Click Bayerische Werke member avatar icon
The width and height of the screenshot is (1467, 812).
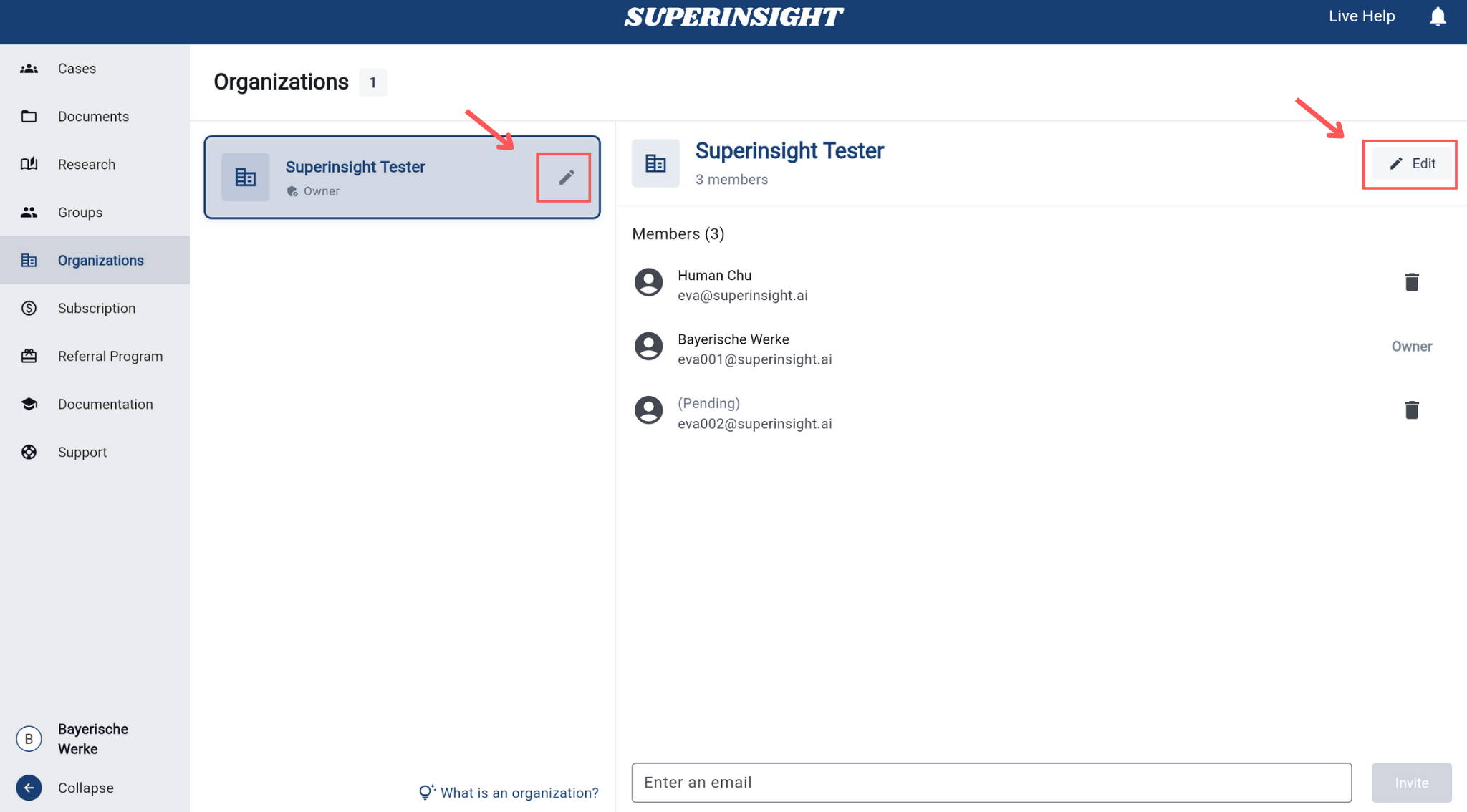(x=648, y=347)
